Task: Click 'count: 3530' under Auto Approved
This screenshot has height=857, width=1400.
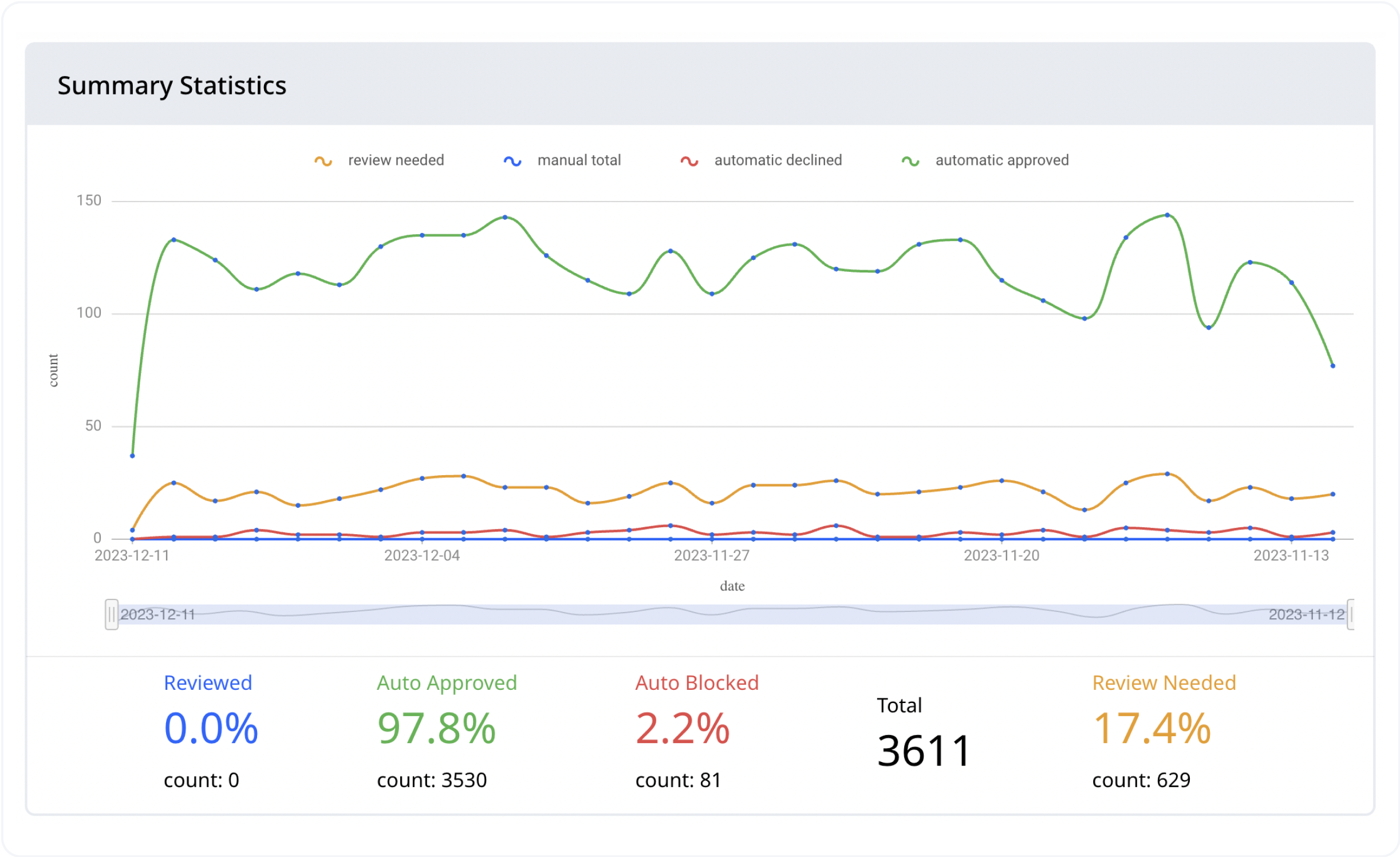Action: coord(432,780)
